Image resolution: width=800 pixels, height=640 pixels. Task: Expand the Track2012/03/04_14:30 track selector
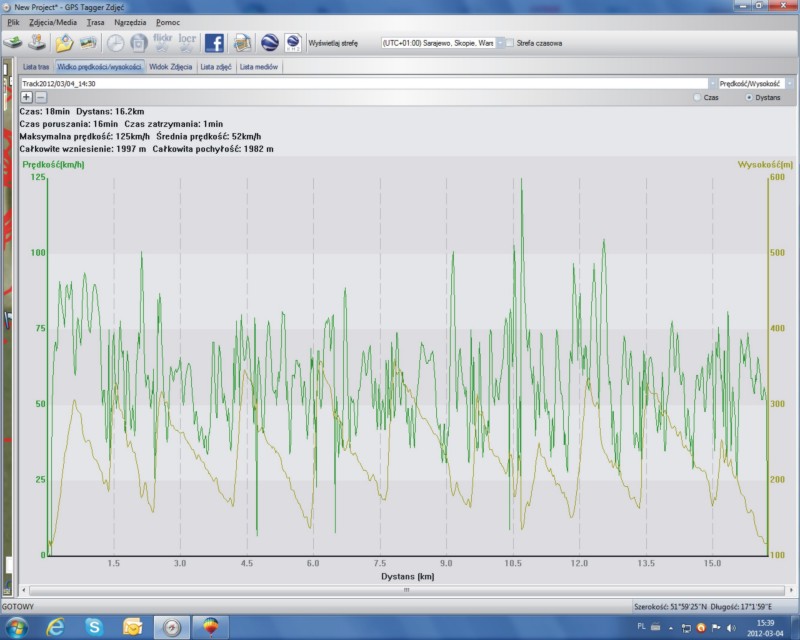tap(712, 83)
